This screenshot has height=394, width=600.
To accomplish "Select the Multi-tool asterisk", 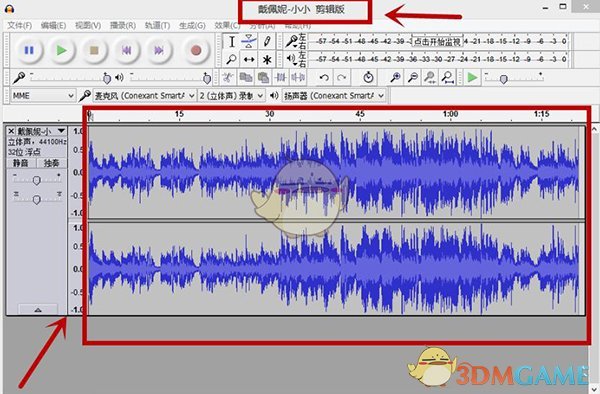I will pyautogui.click(x=267, y=59).
